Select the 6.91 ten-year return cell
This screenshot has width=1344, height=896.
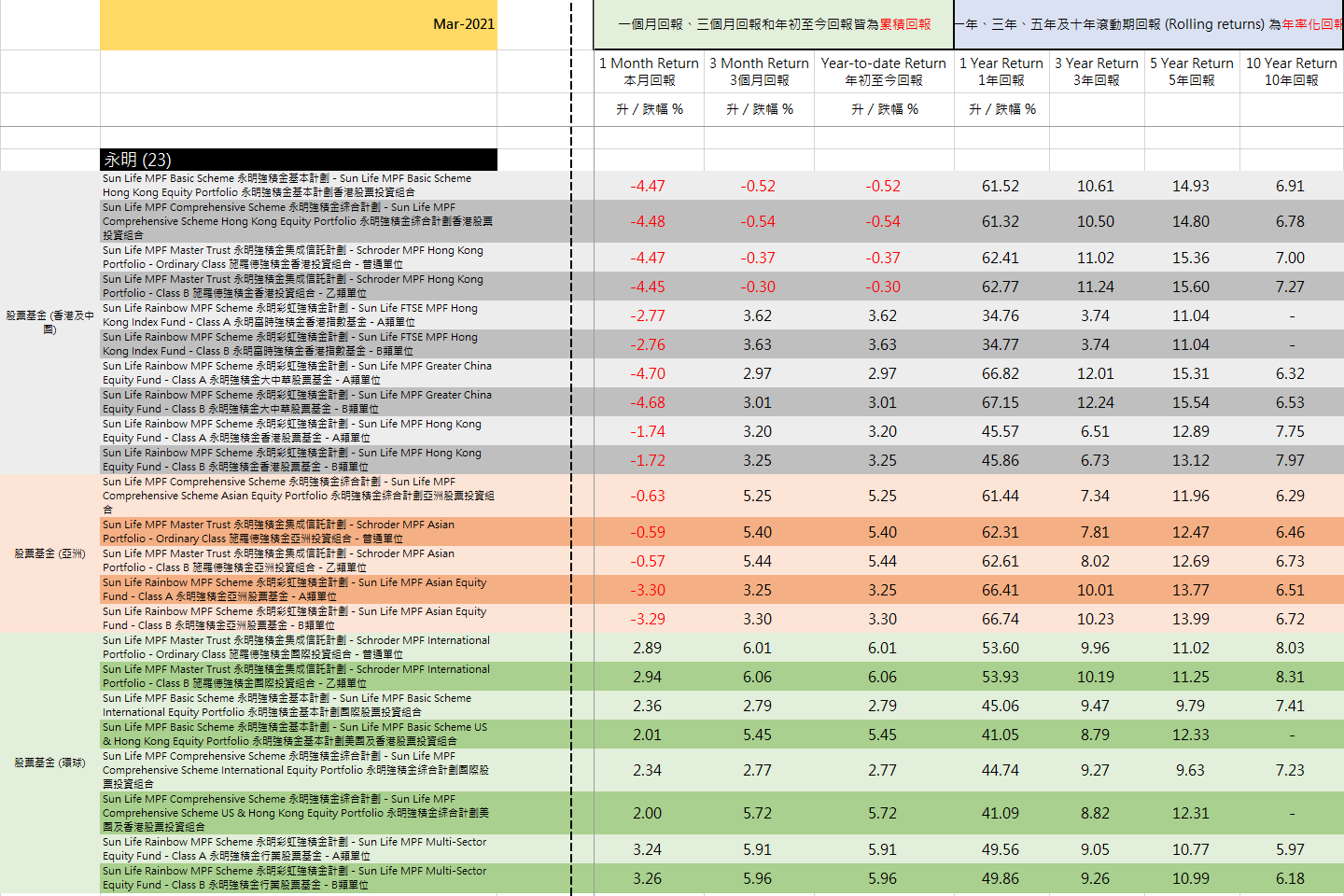tap(1291, 186)
